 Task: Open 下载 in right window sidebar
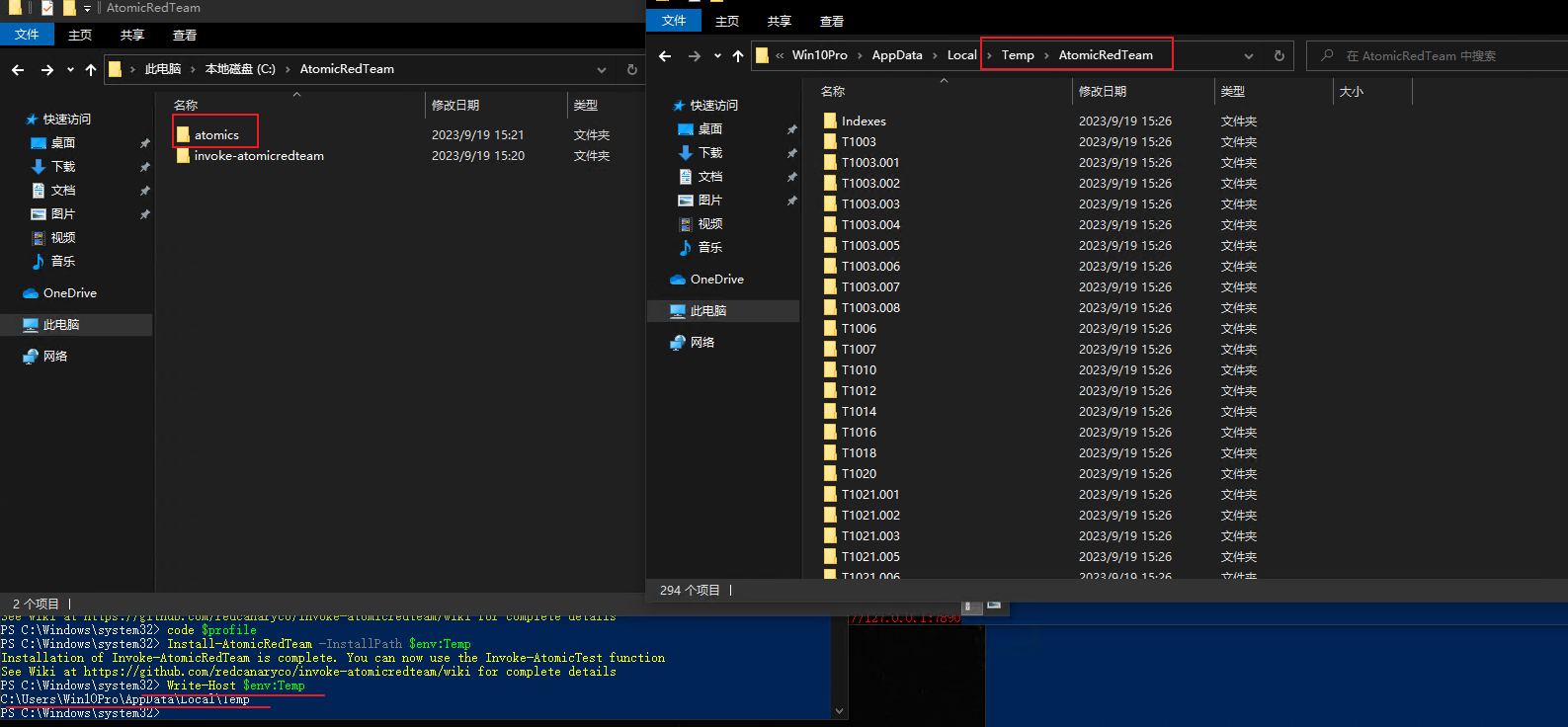point(710,153)
